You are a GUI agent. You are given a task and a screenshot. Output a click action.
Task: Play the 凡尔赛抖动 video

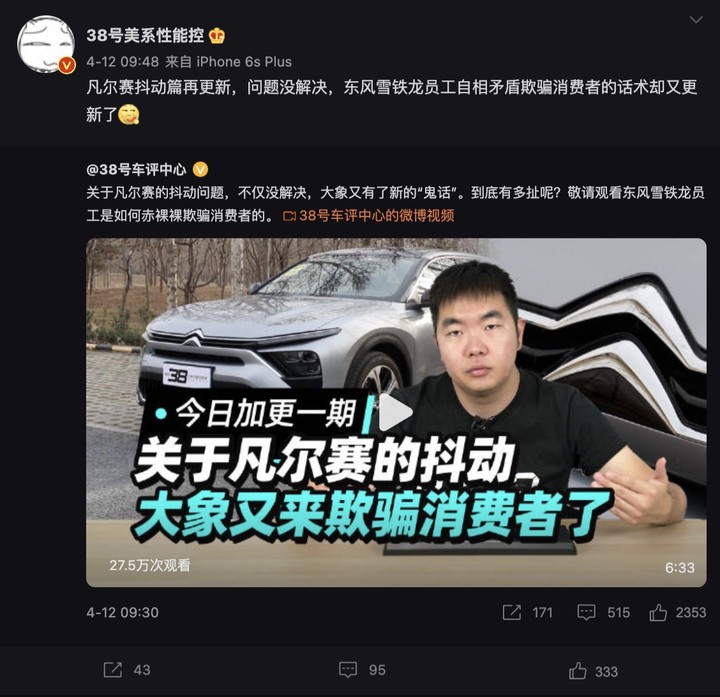pos(394,412)
